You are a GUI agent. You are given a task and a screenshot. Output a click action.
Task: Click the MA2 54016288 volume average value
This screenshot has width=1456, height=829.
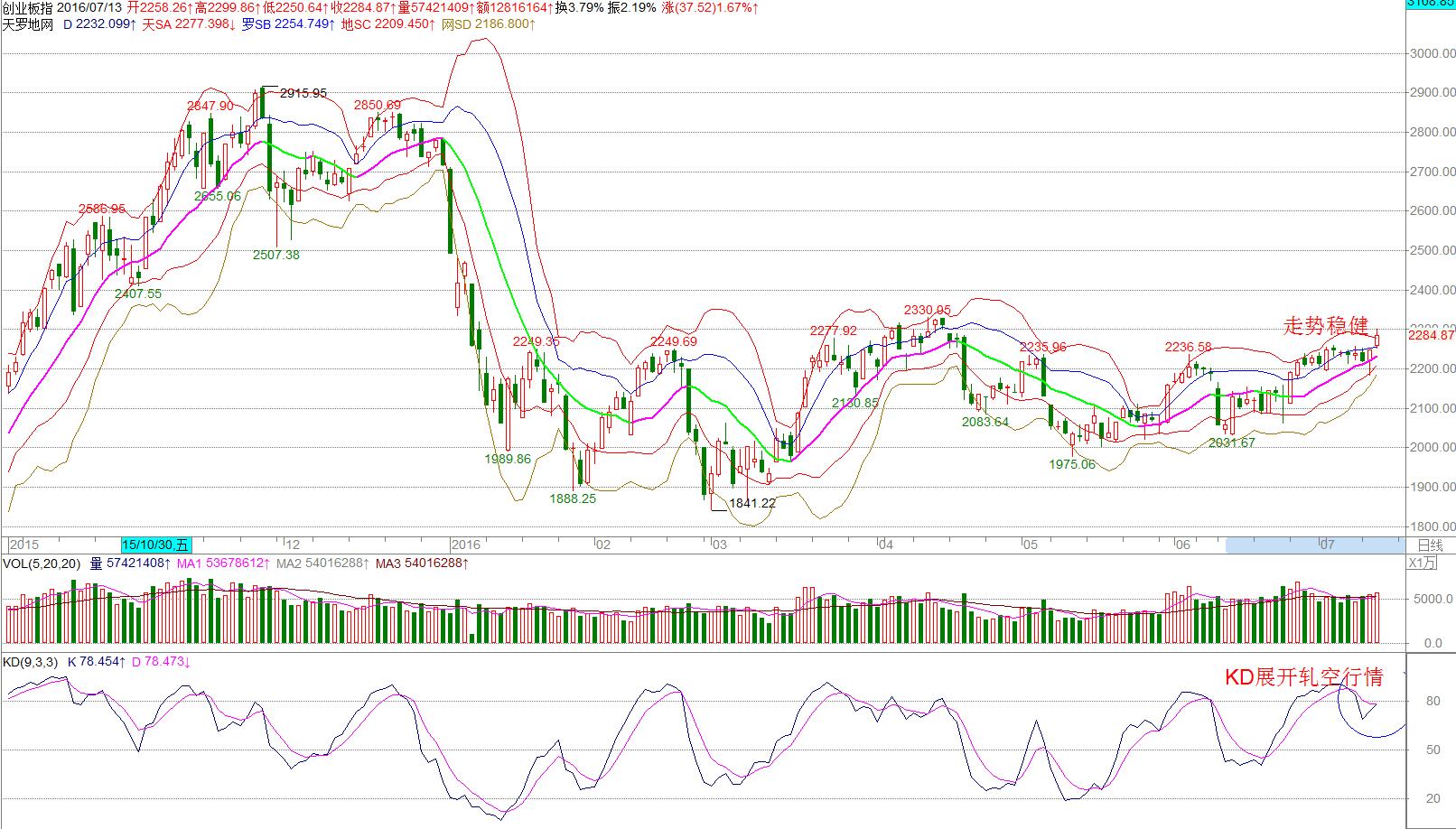(x=322, y=564)
